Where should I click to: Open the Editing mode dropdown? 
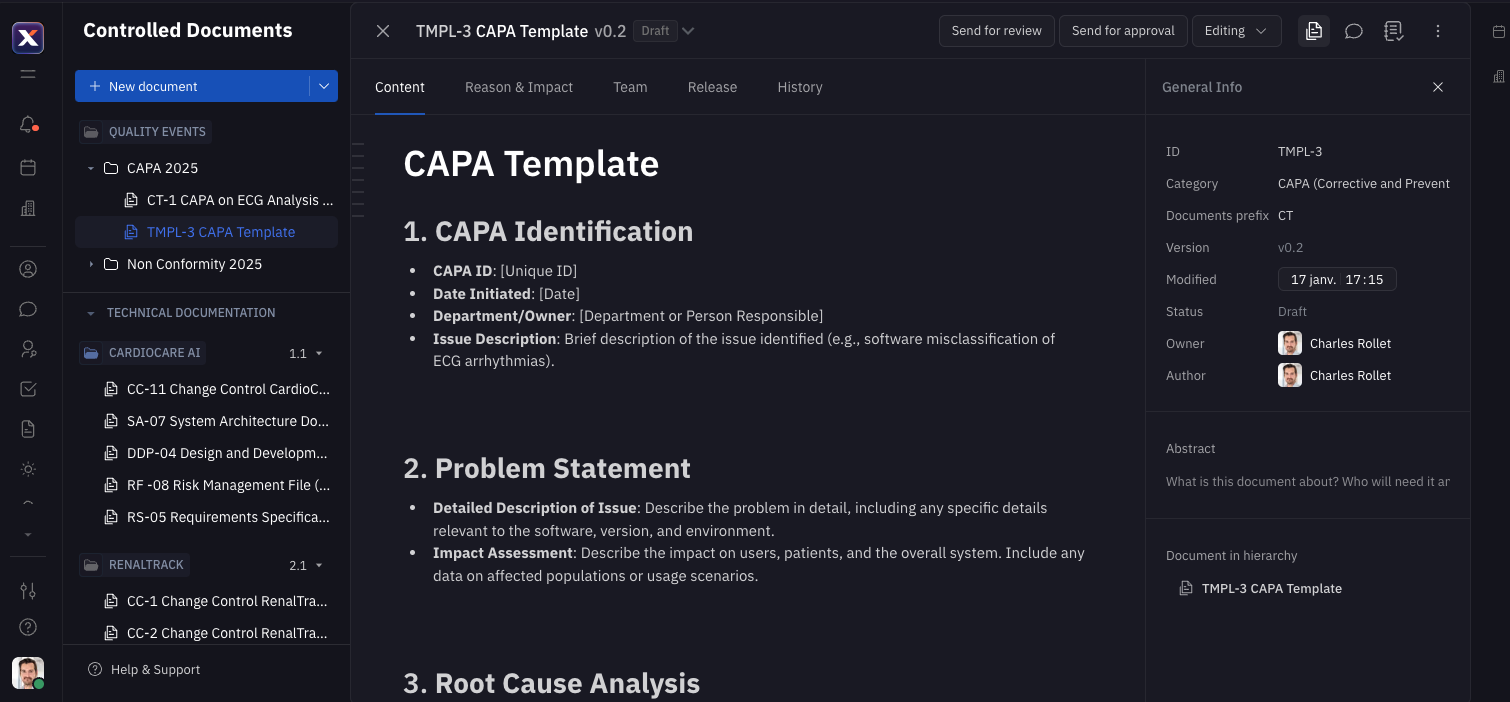point(1236,31)
